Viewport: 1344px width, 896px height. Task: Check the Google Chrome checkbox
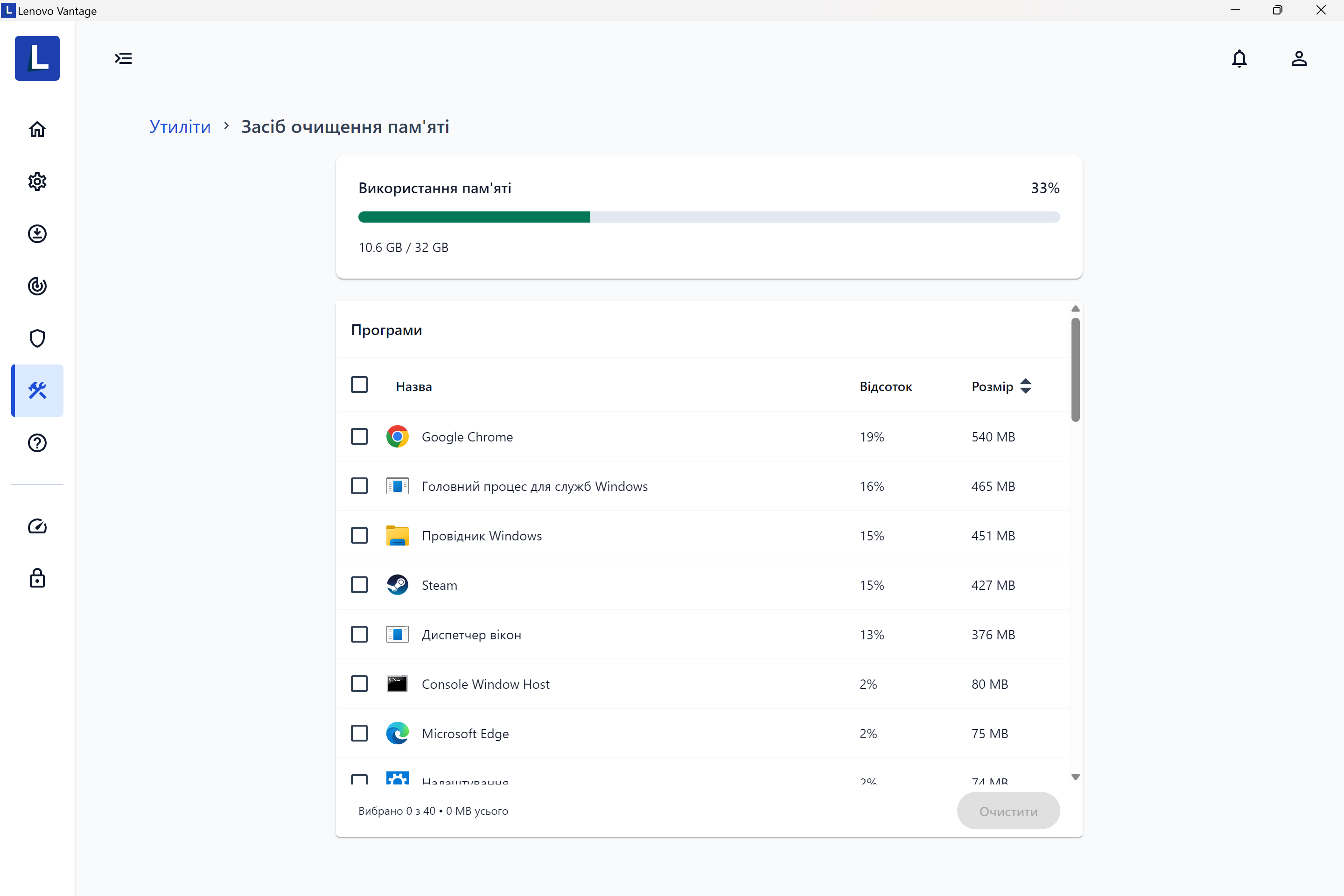point(359,437)
